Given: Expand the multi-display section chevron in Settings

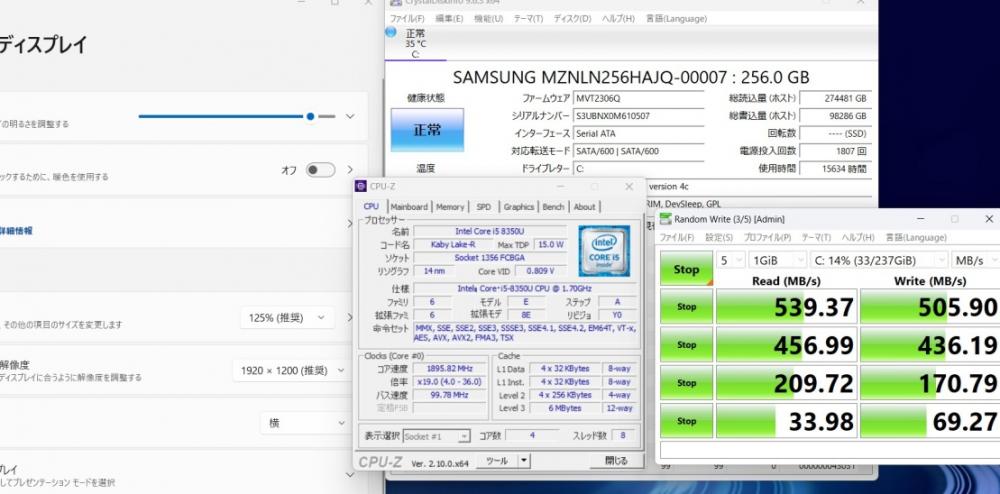Looking at the screenshot, I should click(x=349, y=475).
